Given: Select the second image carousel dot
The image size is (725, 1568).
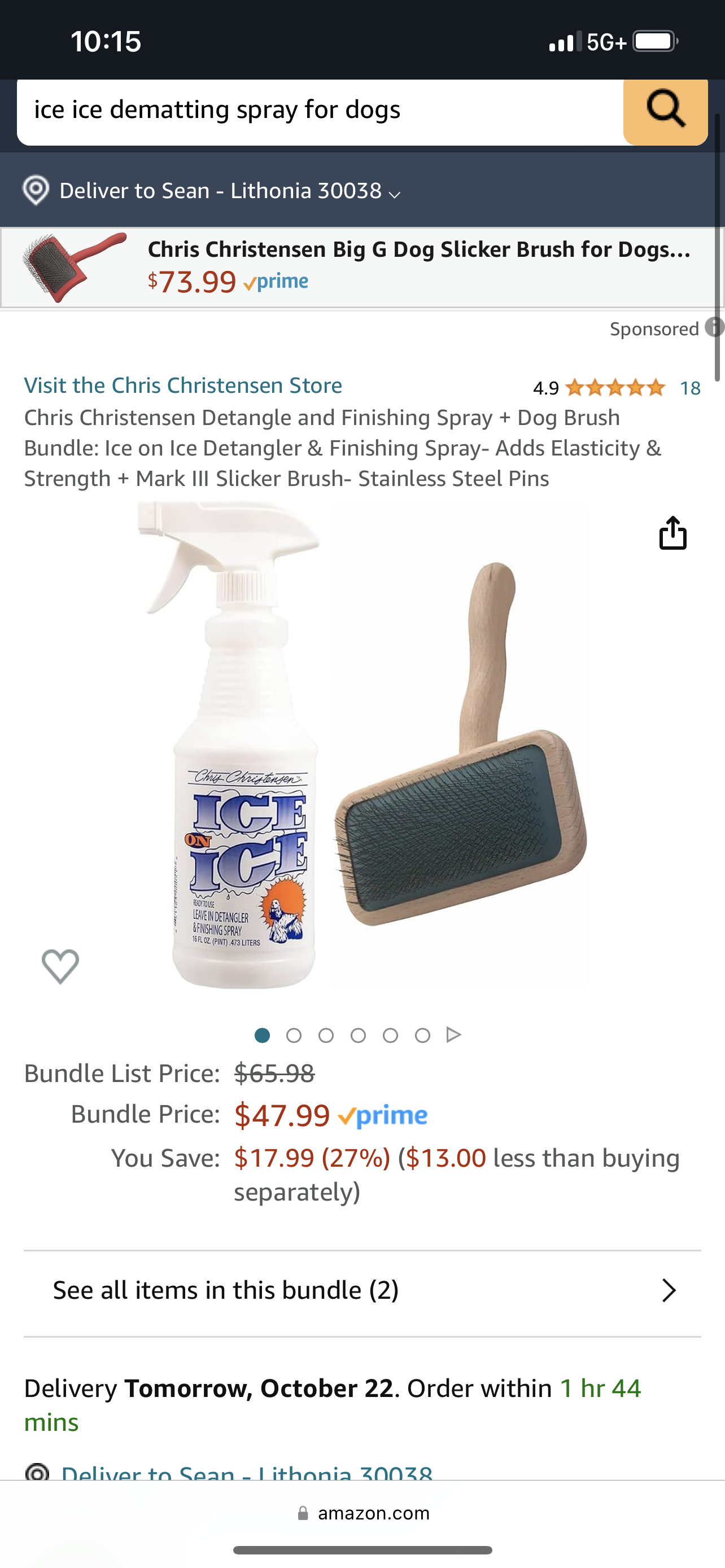Looking at the screenshot, I should (x=294, y=1035).
